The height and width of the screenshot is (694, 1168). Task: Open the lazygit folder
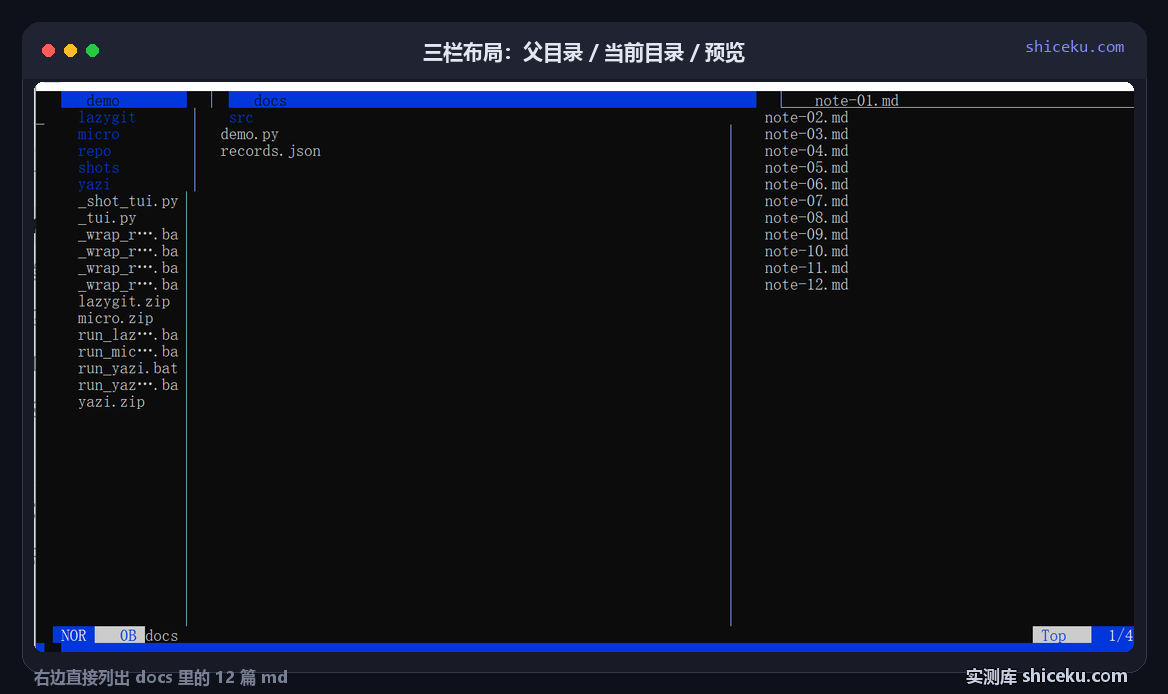107,118
